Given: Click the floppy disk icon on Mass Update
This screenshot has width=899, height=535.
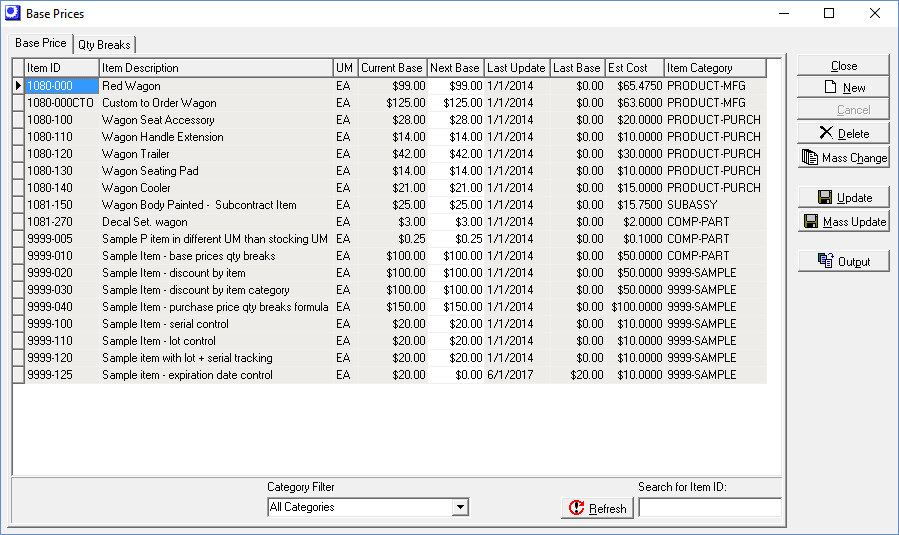Looking at the screenshot, I should (811, 221).
